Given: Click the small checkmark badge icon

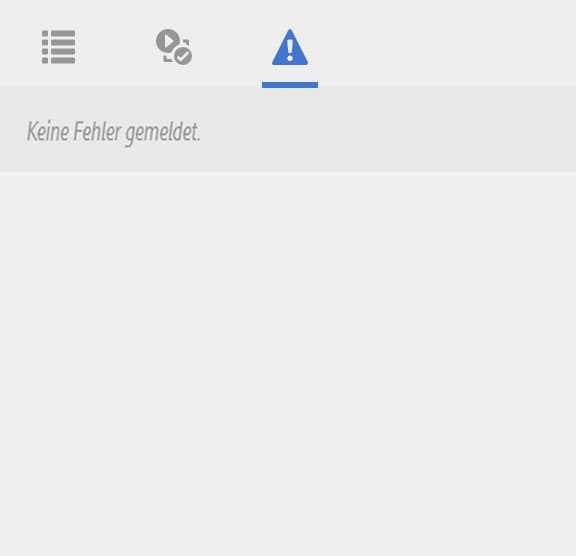Looking at the screenshot, I should coord(183,56).
